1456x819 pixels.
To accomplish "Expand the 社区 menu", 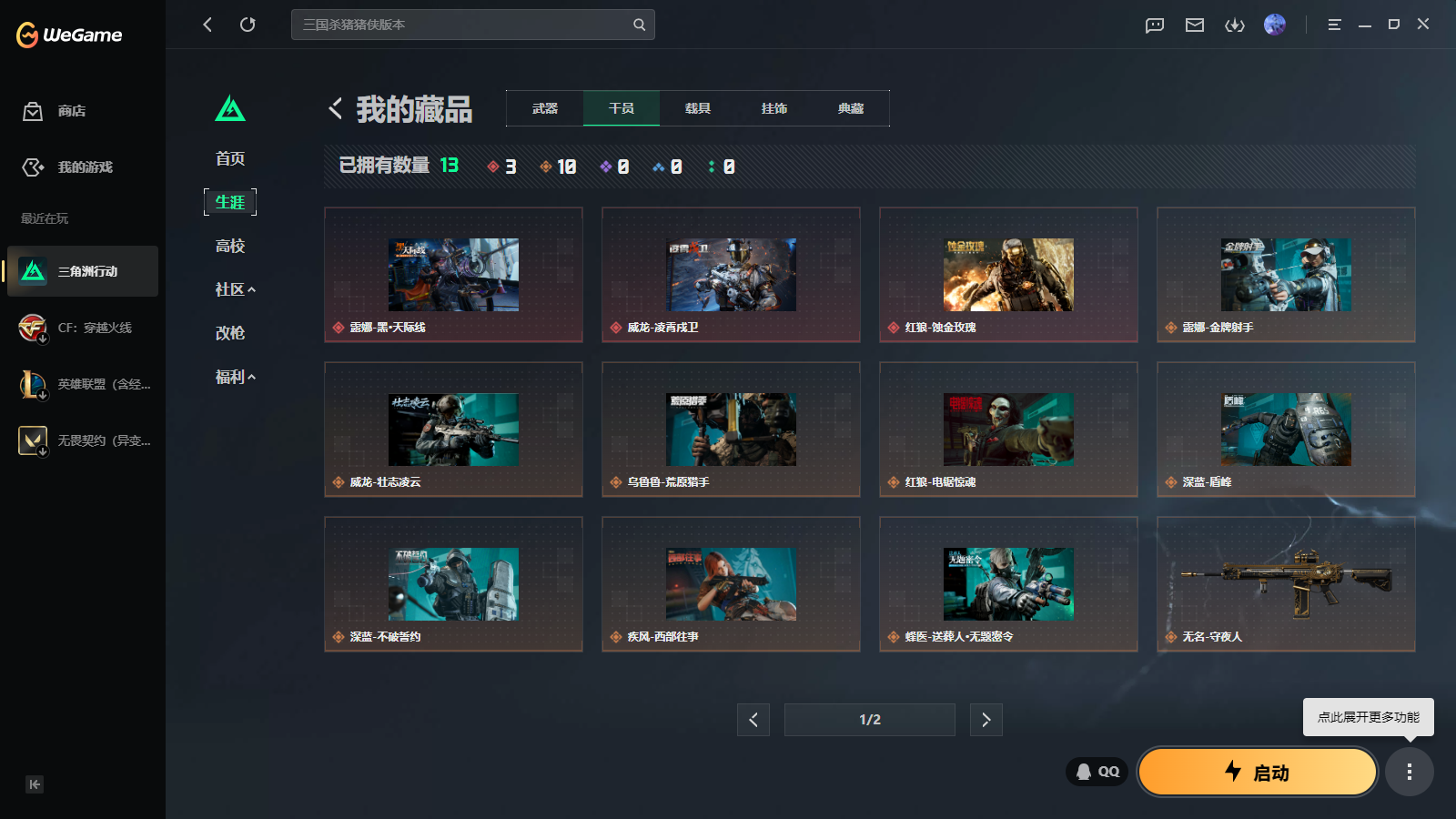I will point(235,289).
